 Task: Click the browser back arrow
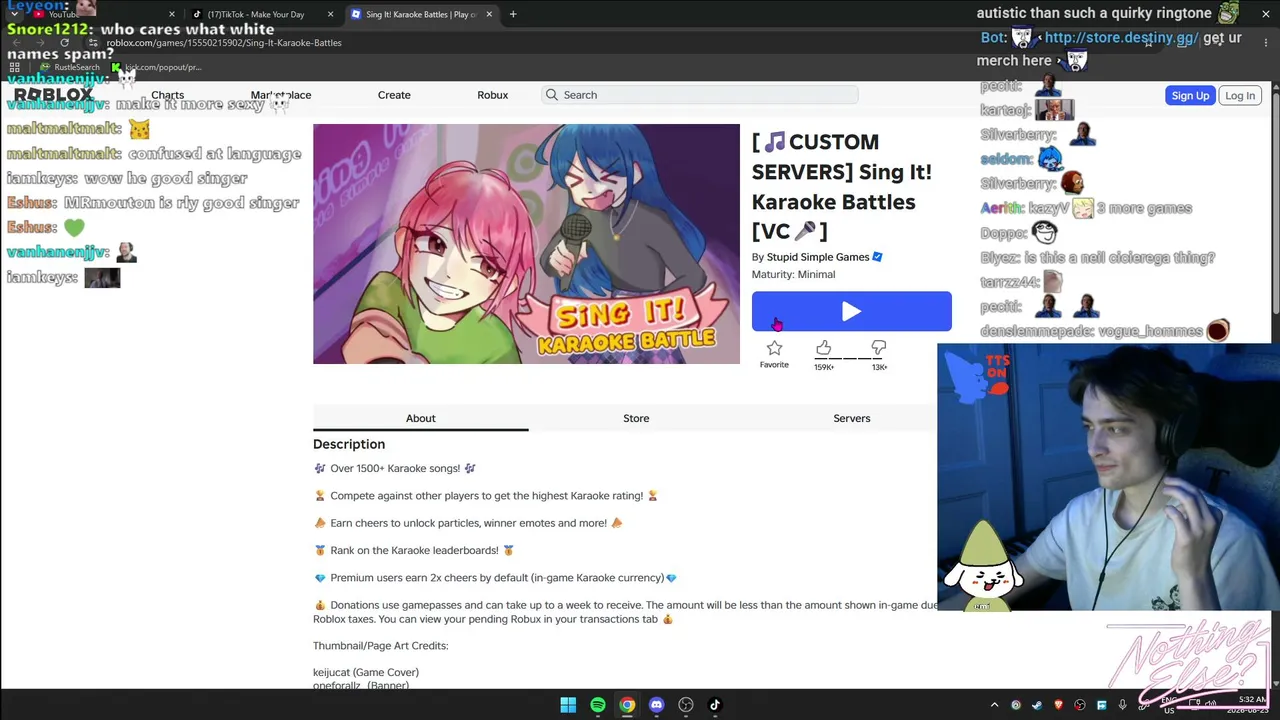tap(16, 43)
